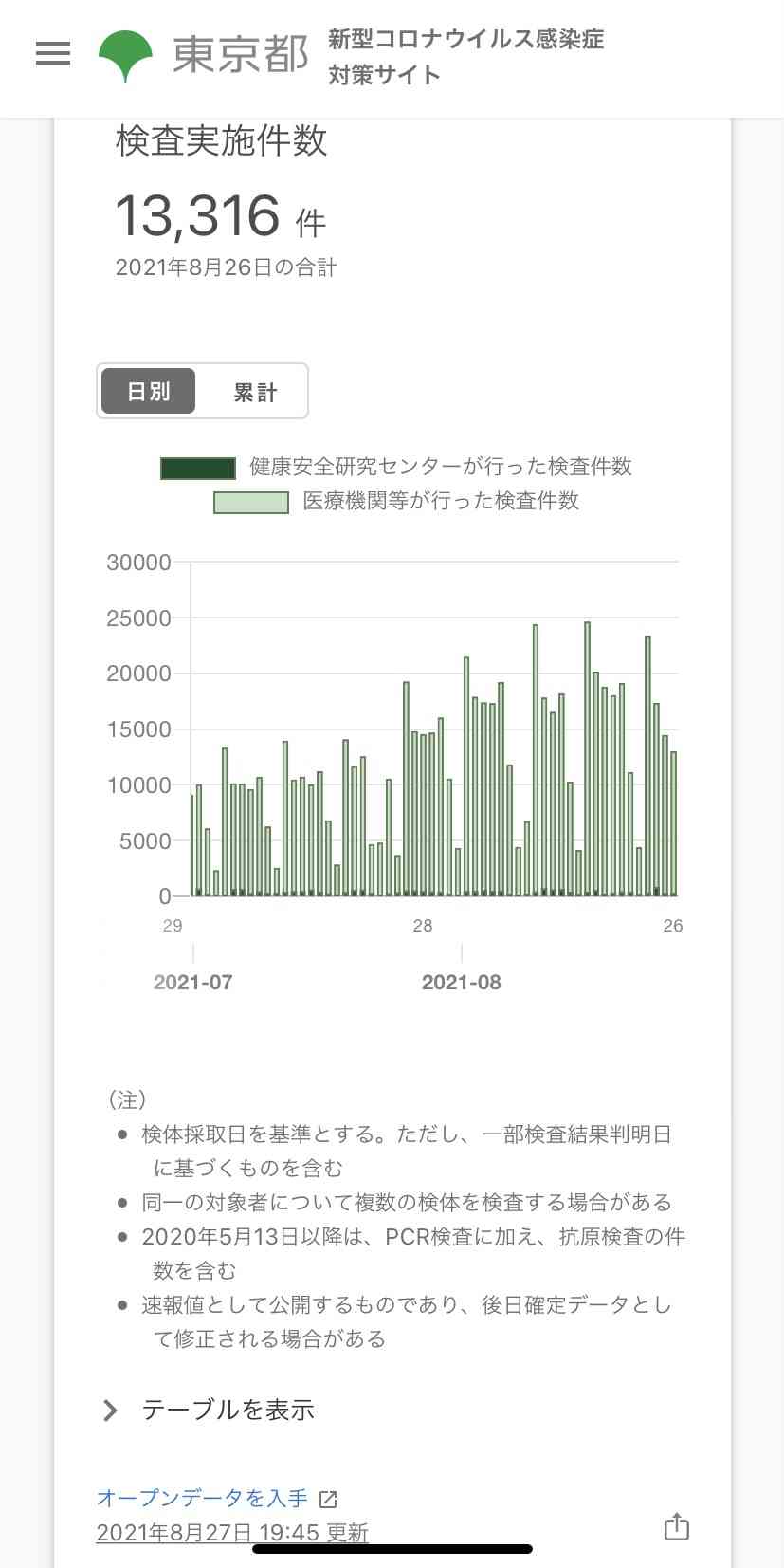Screen dimensions: 784x1568
Task: Click the chevron arrow next to テーブルを表示
Action: [110, 1411]
